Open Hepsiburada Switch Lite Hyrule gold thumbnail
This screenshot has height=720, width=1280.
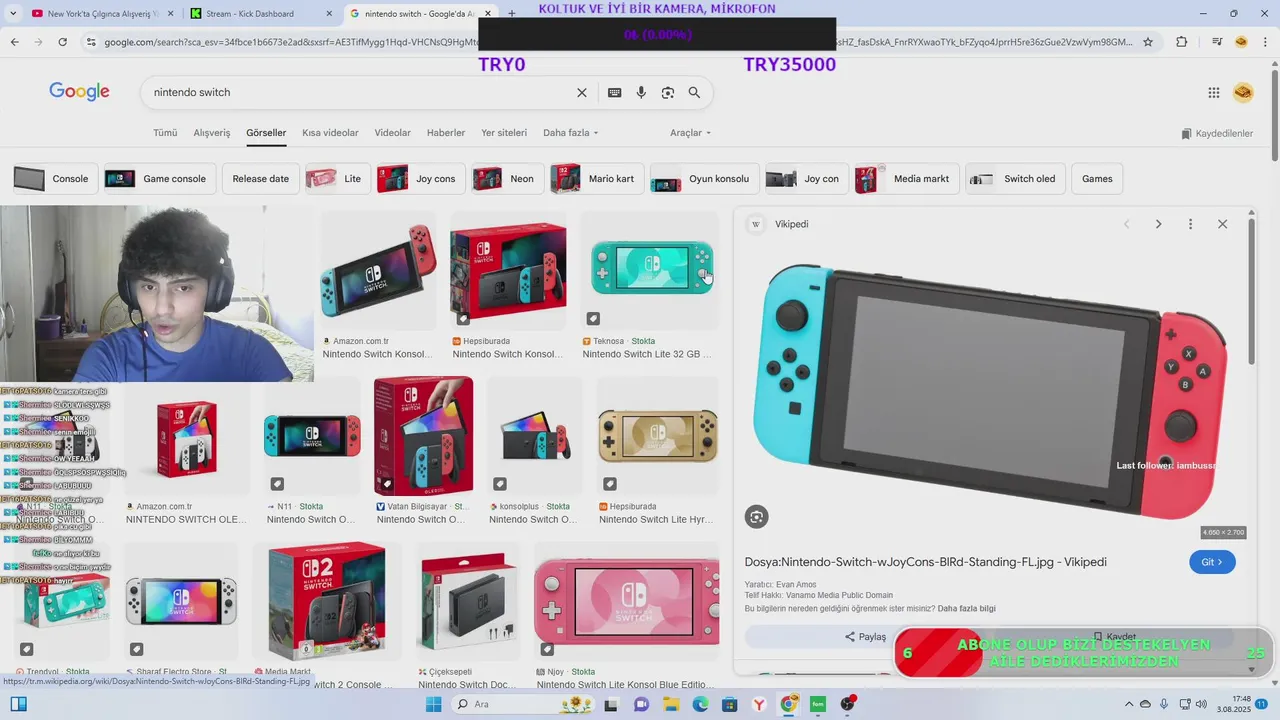click(657, 436)
